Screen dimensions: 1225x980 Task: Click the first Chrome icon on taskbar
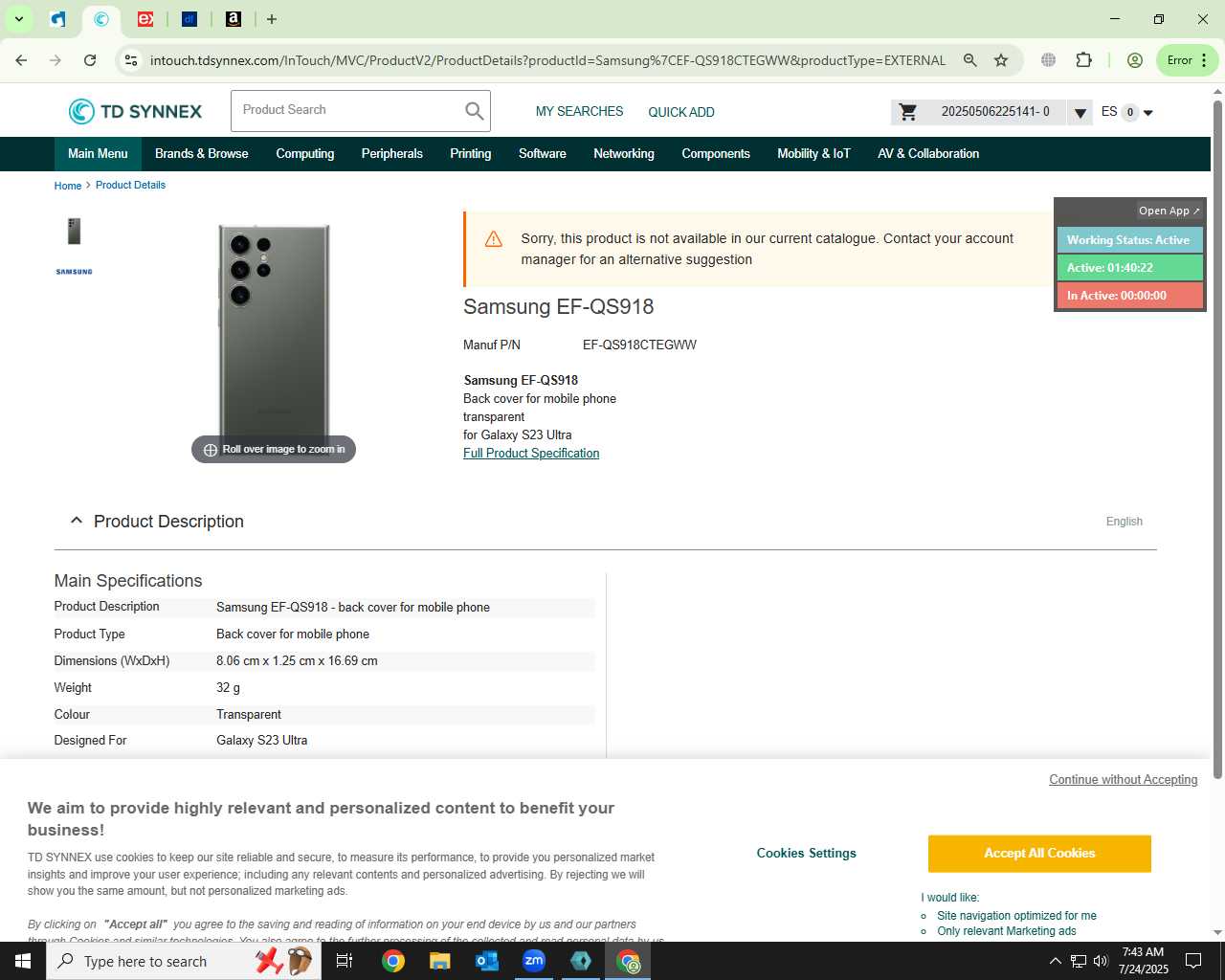(393, 961)
